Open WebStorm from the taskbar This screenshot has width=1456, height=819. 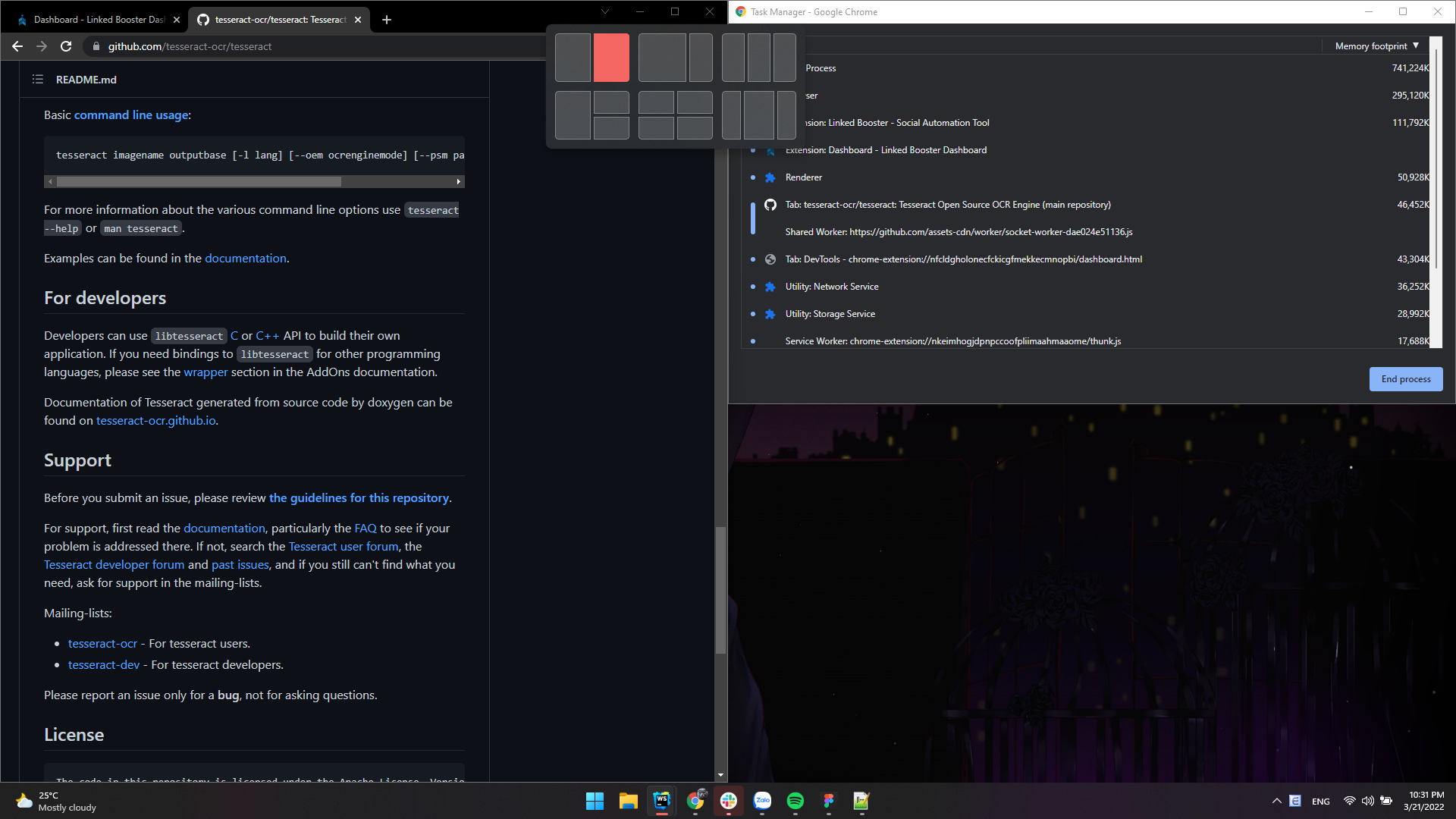coord(661,801)
